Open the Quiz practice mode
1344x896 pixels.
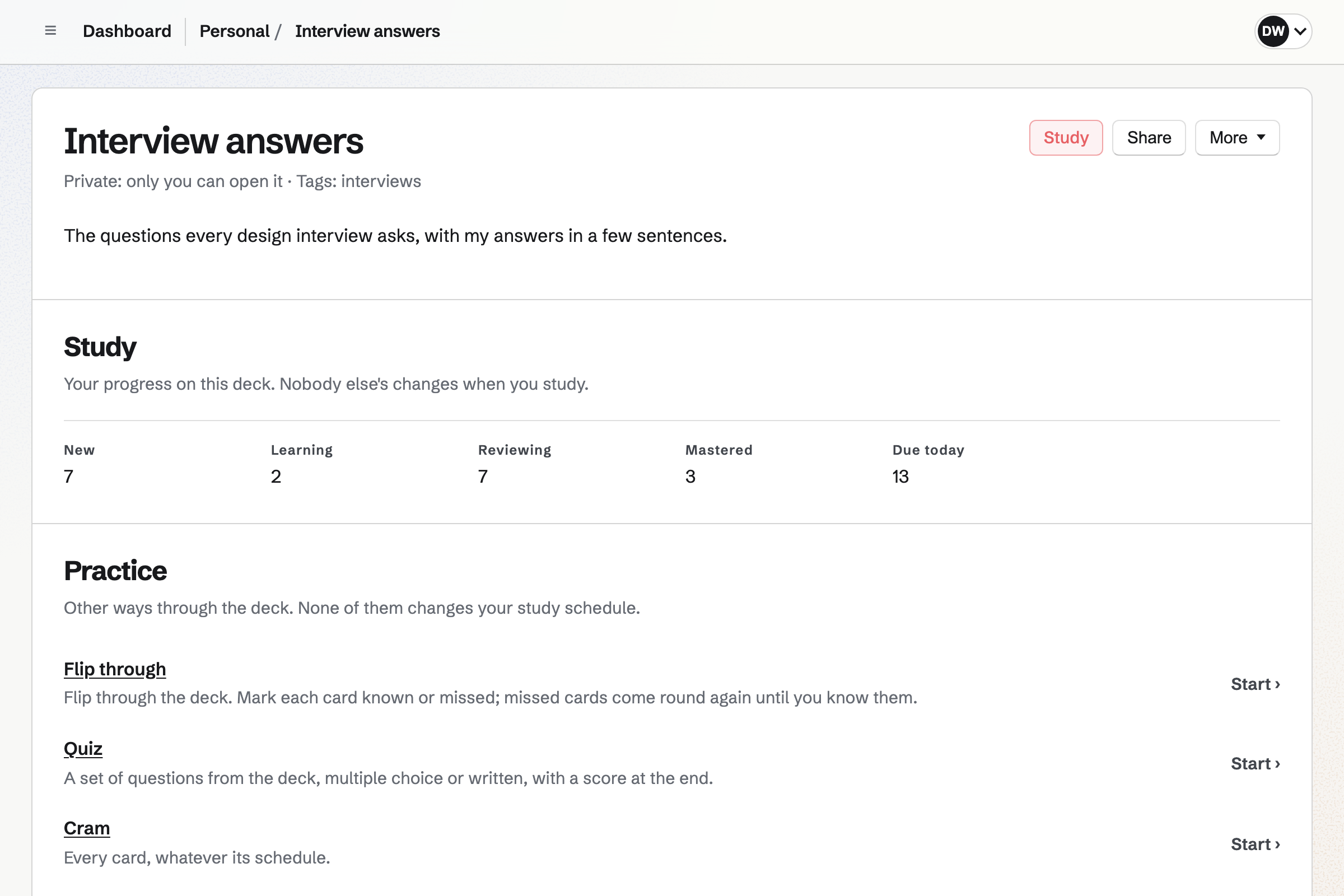pos(83,749)
